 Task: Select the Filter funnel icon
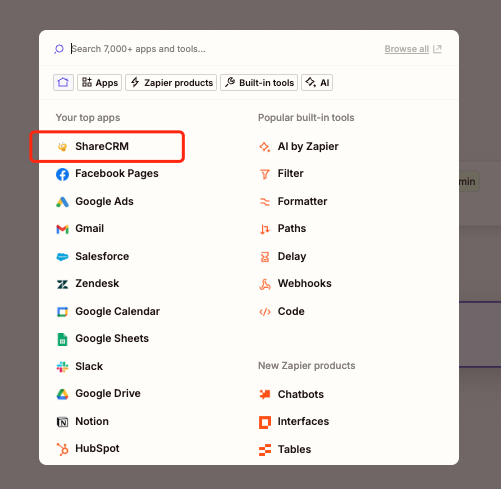[265, 174]
